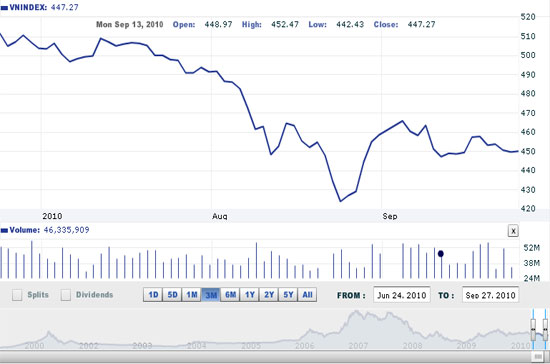Click the black dot on volume chart

(441, 254)
